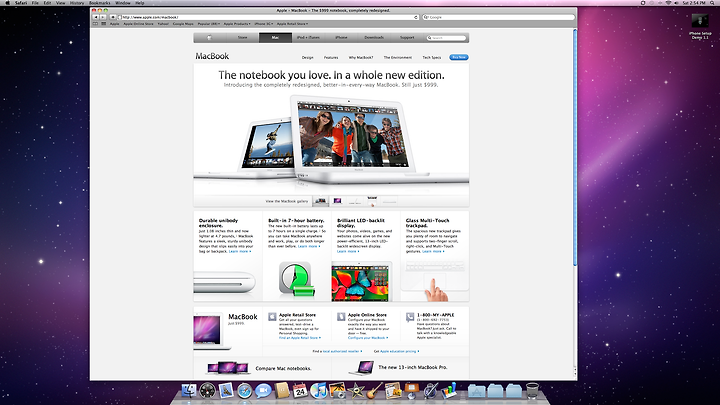Open the Applications folder stack in Dock
Image resolution: width=720 pixels, height=405 pixels.
[x=477, y=391]
